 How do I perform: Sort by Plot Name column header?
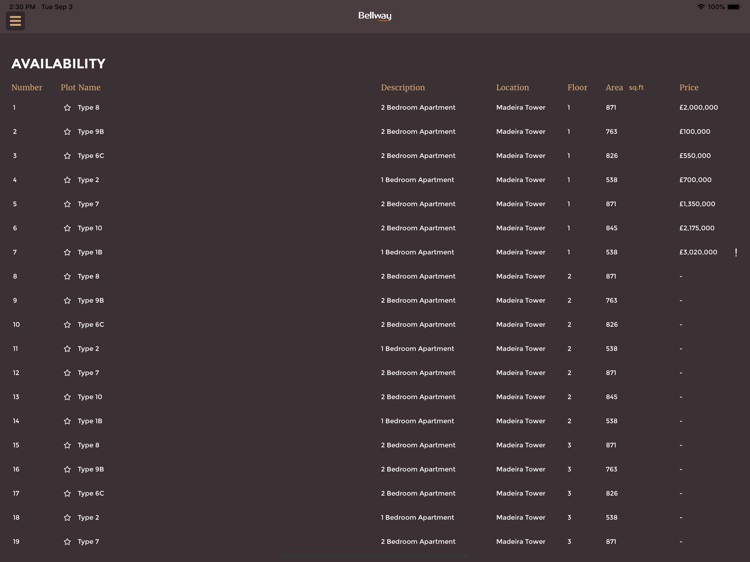80,87
